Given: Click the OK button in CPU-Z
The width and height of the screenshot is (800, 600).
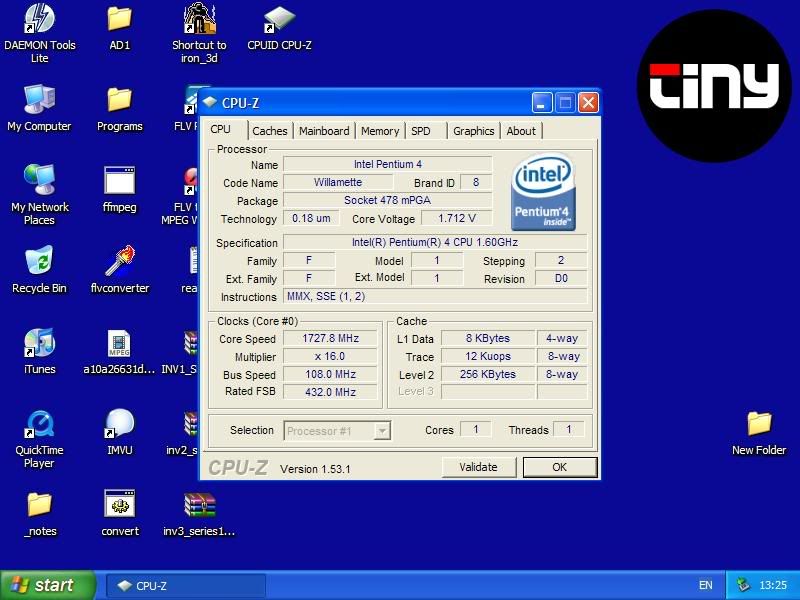Looking at the screenshot, I should tap(560, 467).
